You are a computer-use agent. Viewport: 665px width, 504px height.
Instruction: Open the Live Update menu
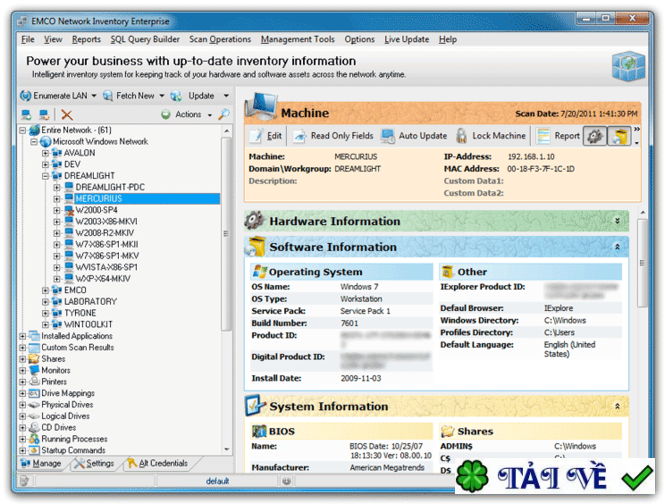coord(406,39)
